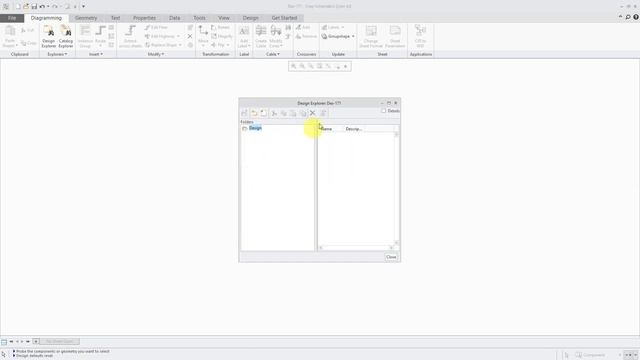
Task: Click the Save icon in quick access toolbar
Action: pyautogui.click(x=34, y=7)
